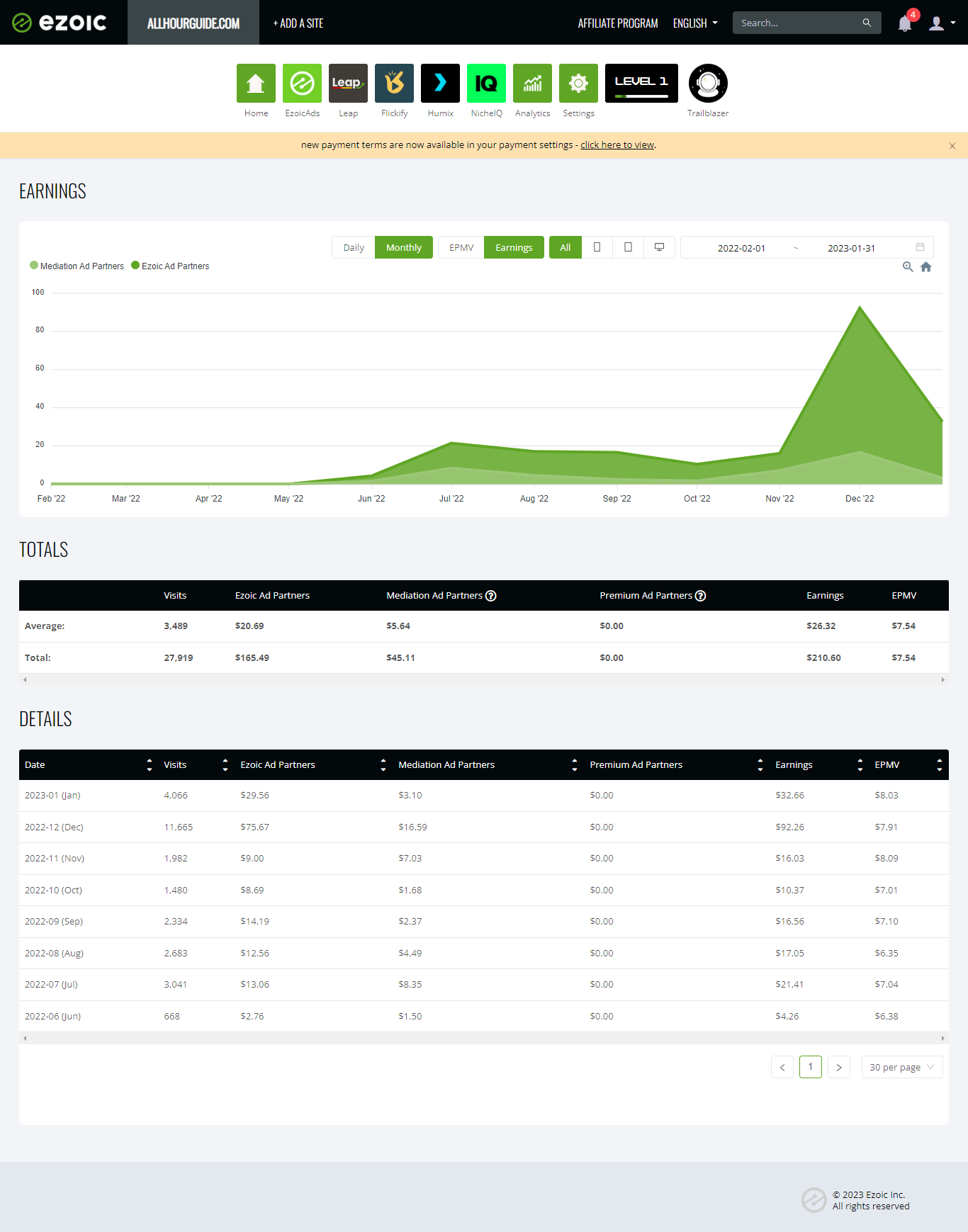Image resolution: width=968 pixels, height=1232 pixels.
Task: Open the English language dropdown
Action: (695, 23)
